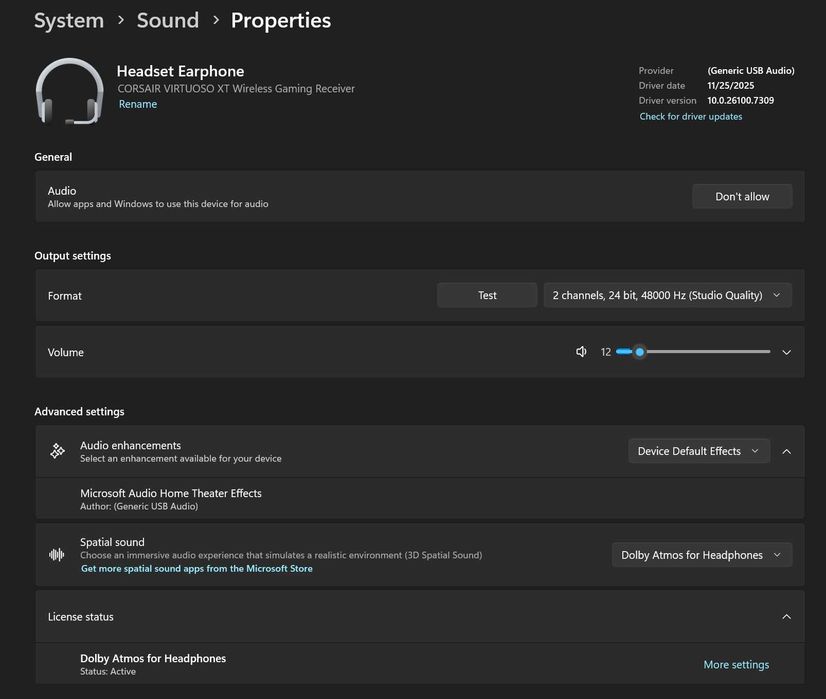Get more spatial sound apps from Store
This screenshot has height=699, width=826.
click(x=197, y=569)
